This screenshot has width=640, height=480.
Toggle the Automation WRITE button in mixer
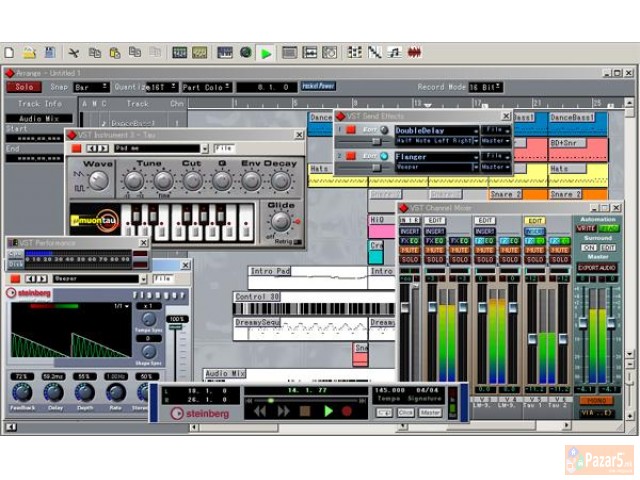click(585, 229)
